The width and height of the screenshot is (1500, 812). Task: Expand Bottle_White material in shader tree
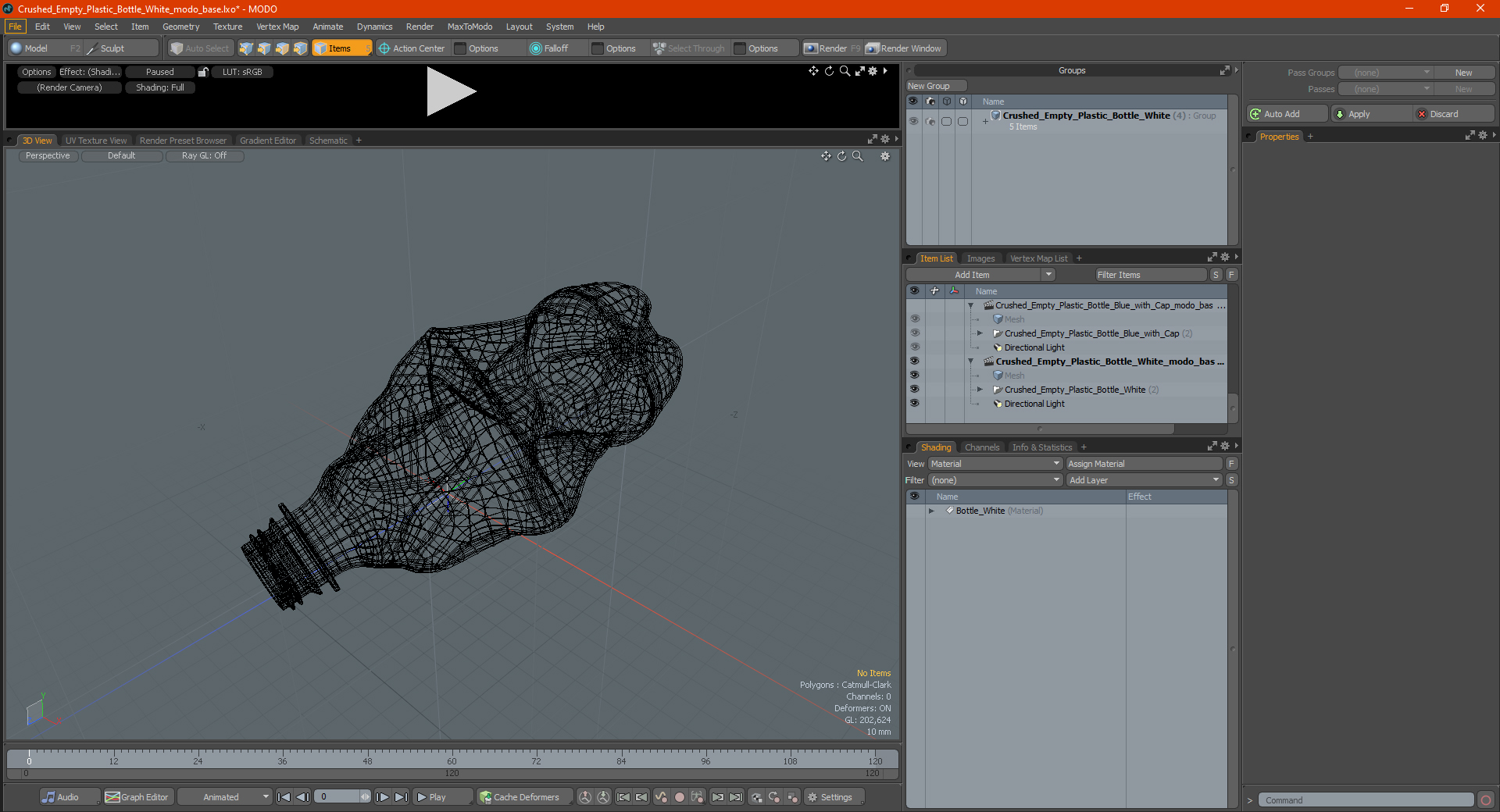tap(931, 511)
